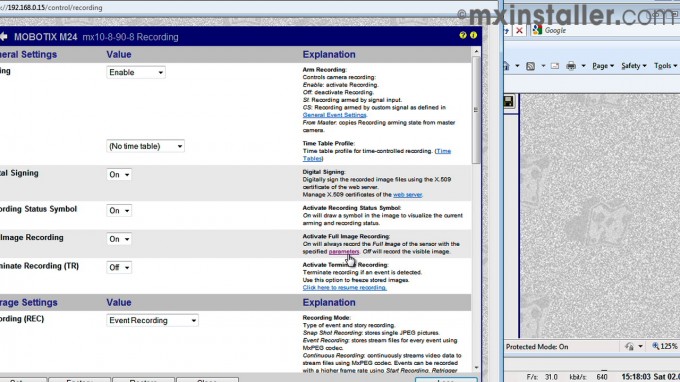The image size is (680, 382).
Task: Click the 'parameters' link
Action: tap(344, 251)
